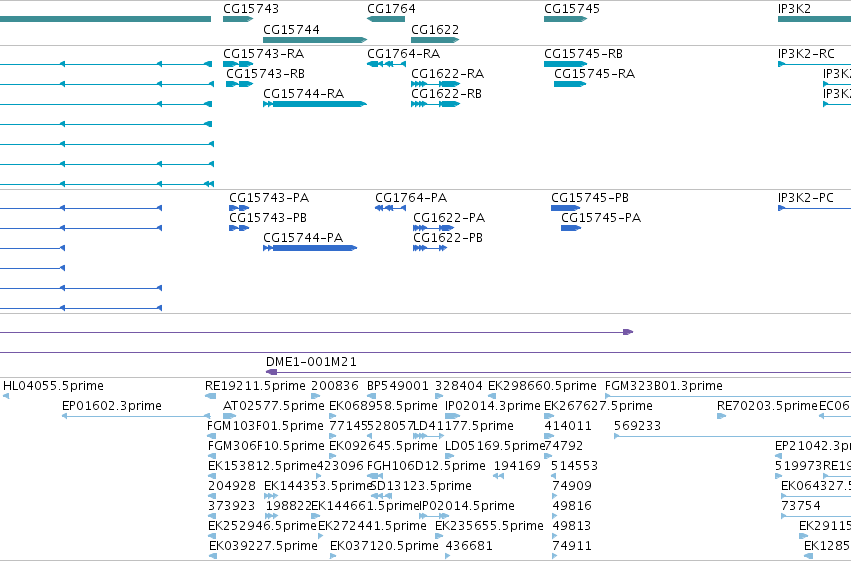This screenshot has width=851, height=561.
Task: Select the 73754 feature label
Action: [x=801, y=506]
